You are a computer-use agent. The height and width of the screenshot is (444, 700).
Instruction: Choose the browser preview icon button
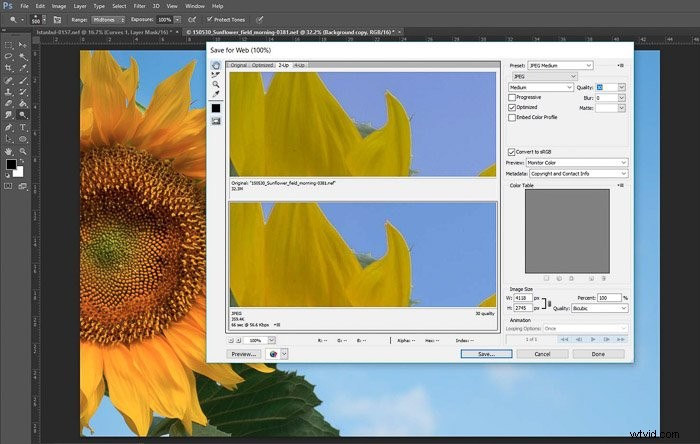tap(273, 354)
